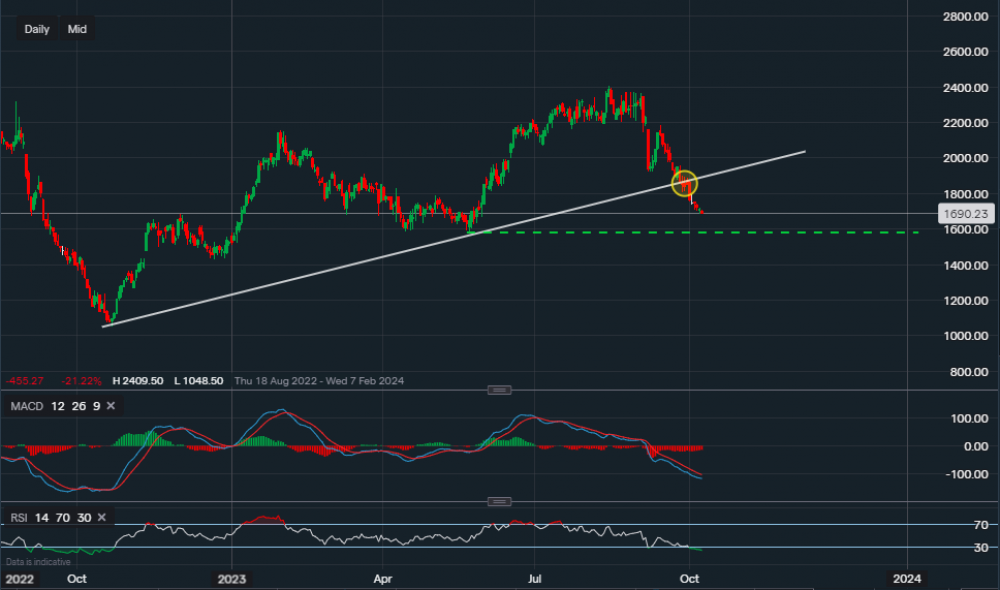Screen dimensions: 1000x590
Task: Grab the resize handle above RSI panel
Action: coord(499,501)
